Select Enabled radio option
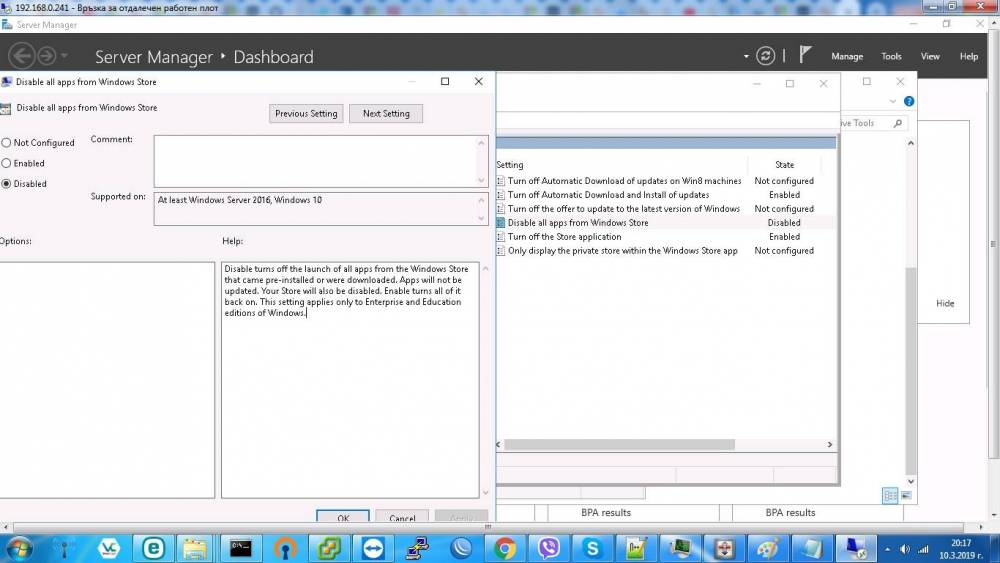The image size is (1000, 563). [x=6, y=163]
